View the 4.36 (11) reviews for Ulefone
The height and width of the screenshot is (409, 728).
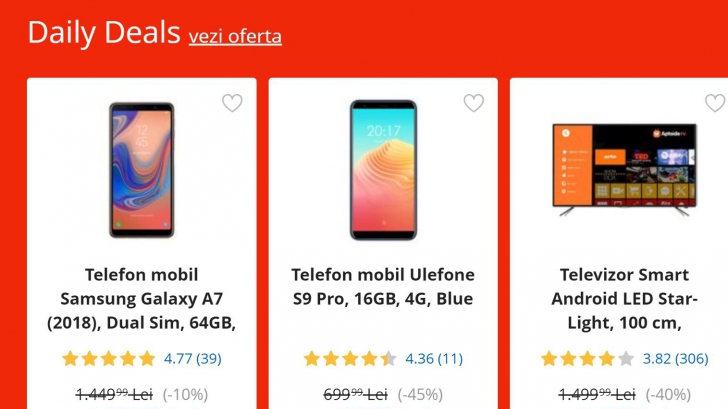[x=434, y=358]
